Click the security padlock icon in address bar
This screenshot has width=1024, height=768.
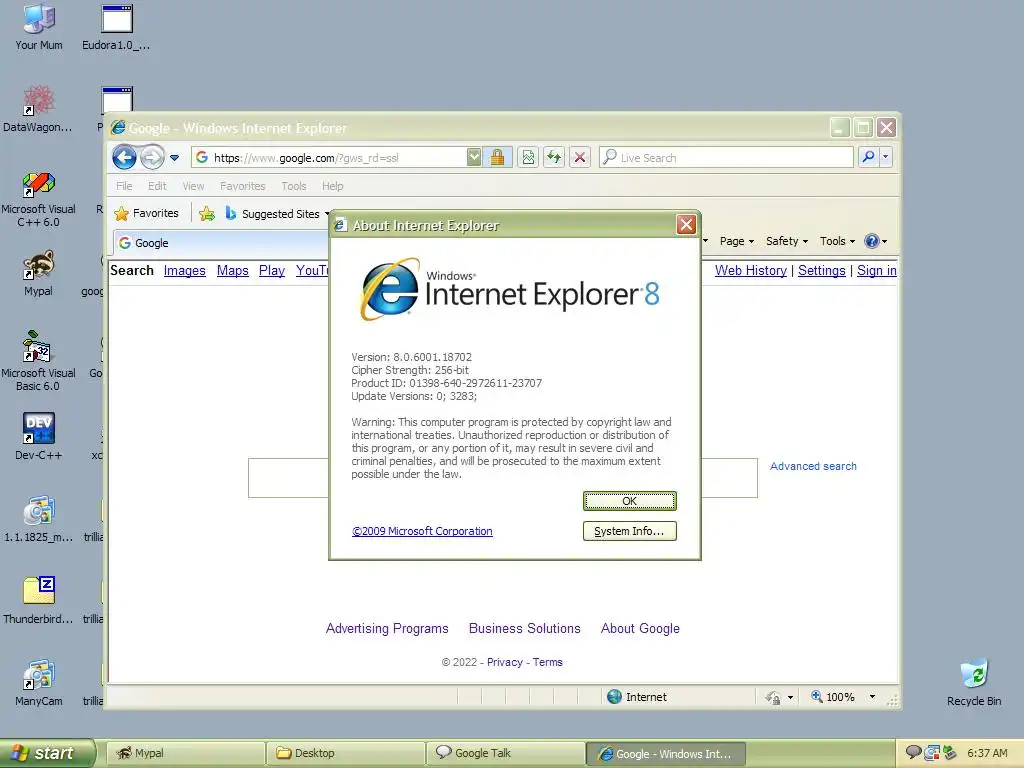point(498,157)
